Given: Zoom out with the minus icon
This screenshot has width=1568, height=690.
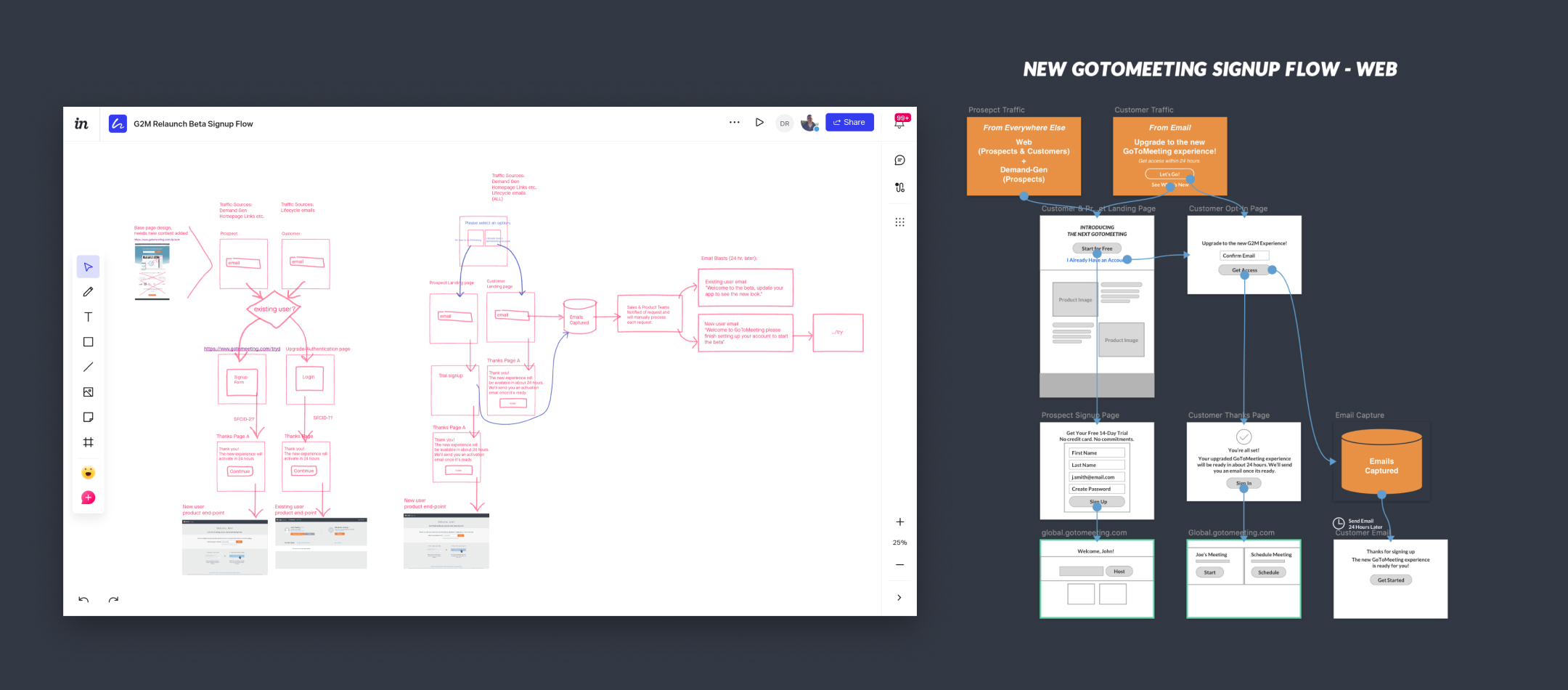Looking at the screenshot, I should [900, 565].
